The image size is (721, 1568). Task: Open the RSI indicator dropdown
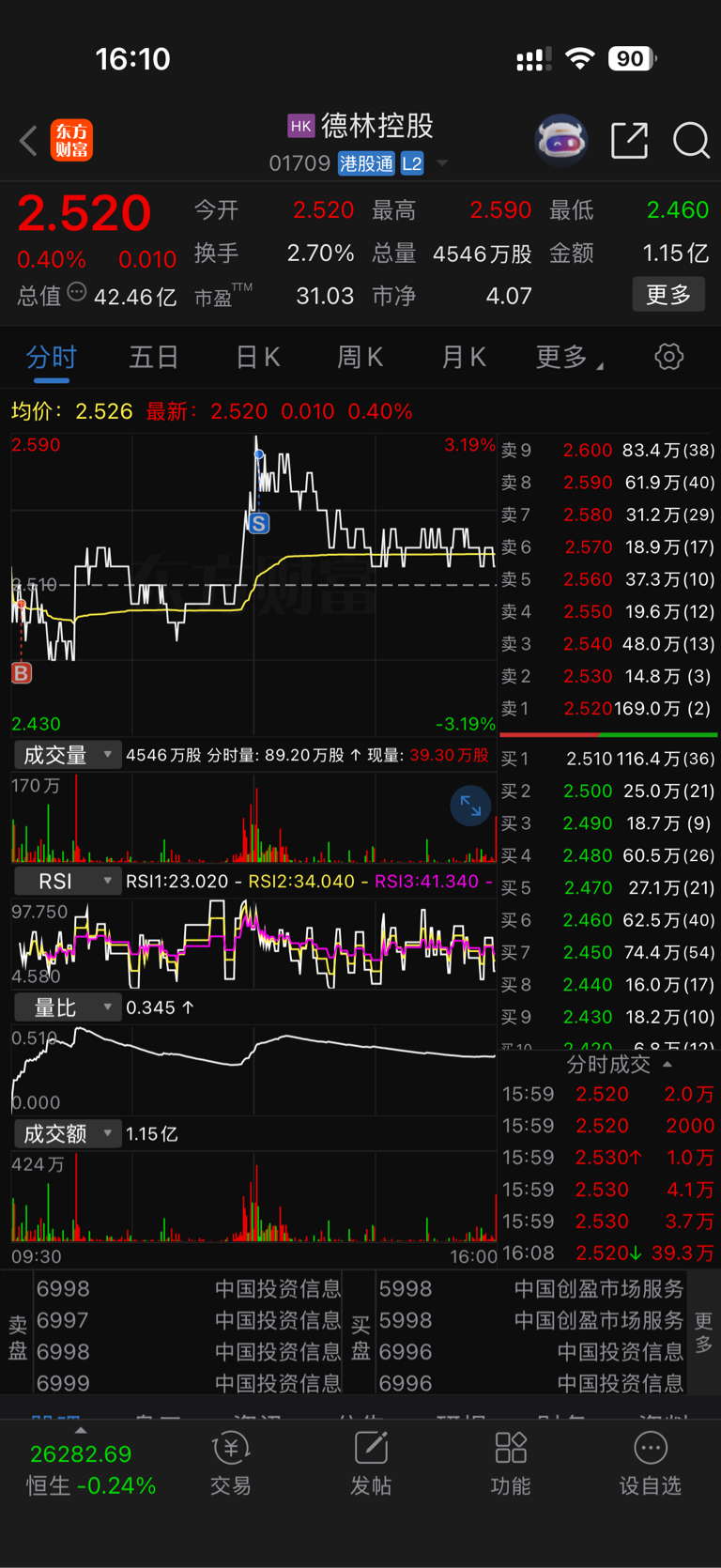(x=68, y=881)
